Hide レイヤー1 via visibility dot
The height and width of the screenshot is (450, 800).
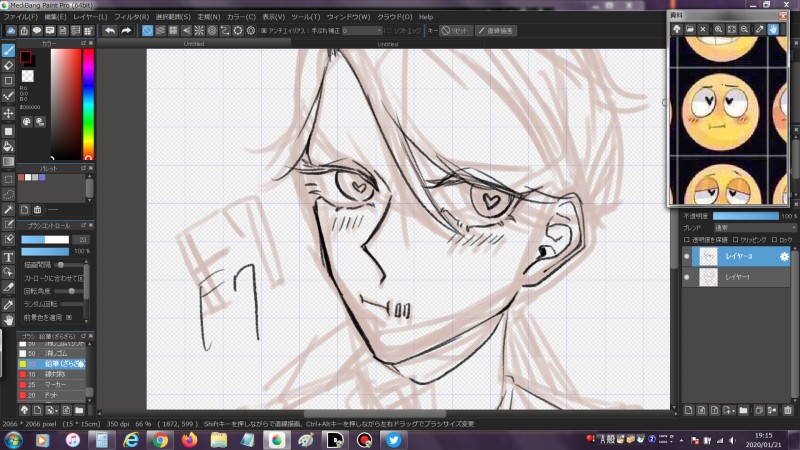[687, 277]
